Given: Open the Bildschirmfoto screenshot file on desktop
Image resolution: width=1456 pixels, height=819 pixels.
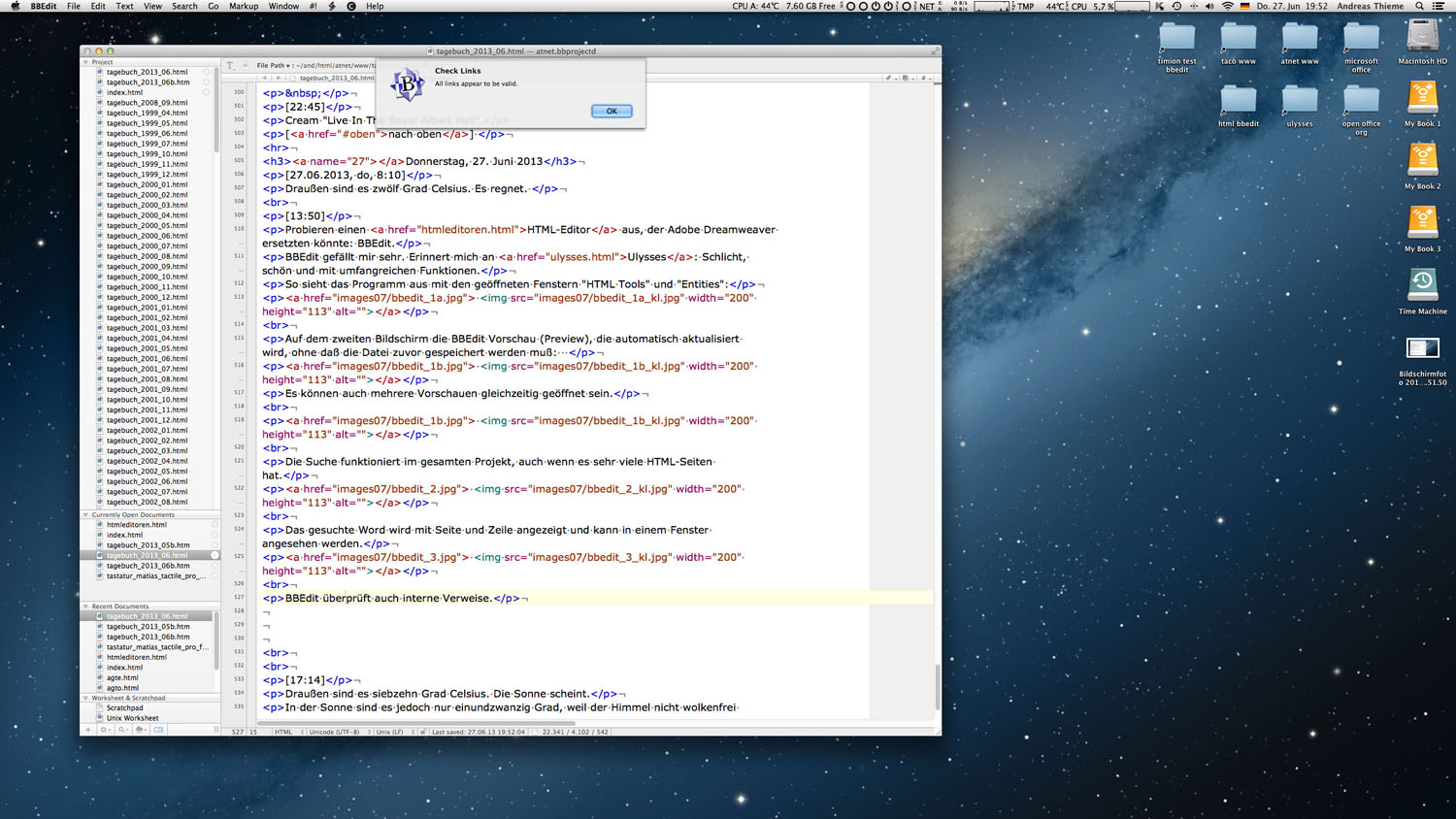Looking at the screenshot, I should [x=1422, y=348].
